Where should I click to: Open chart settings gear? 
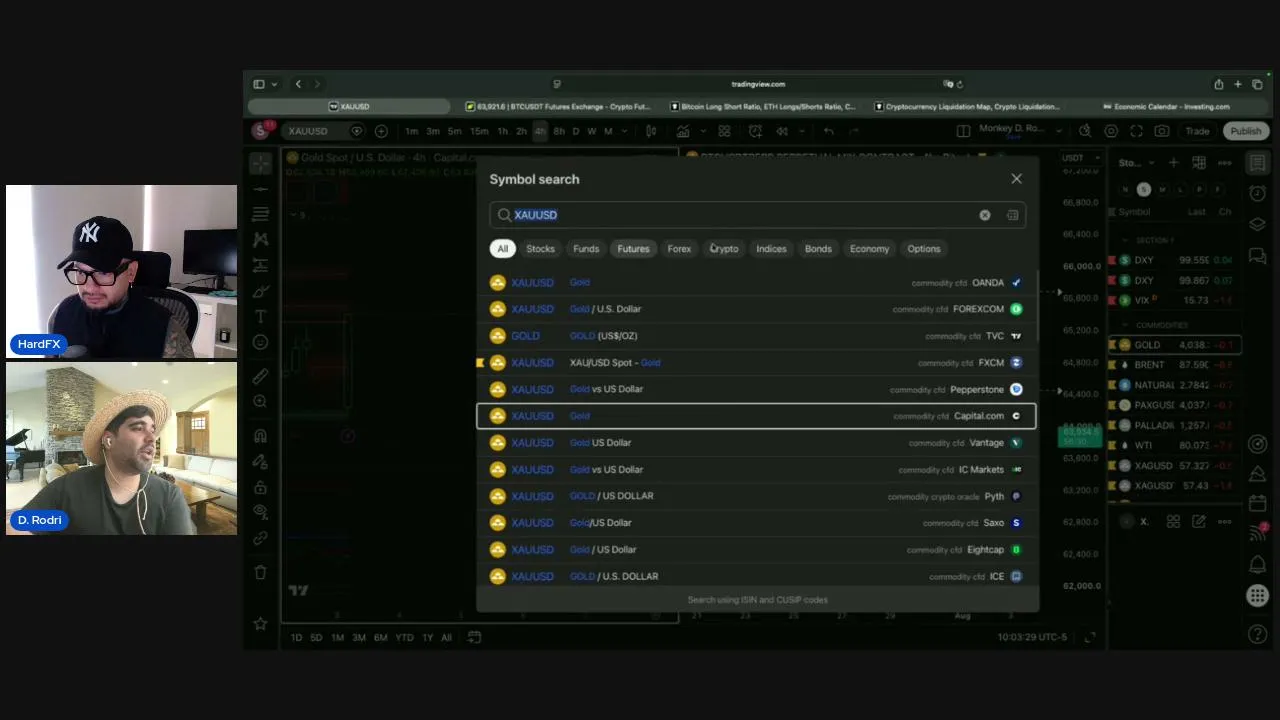point(1111,131)
